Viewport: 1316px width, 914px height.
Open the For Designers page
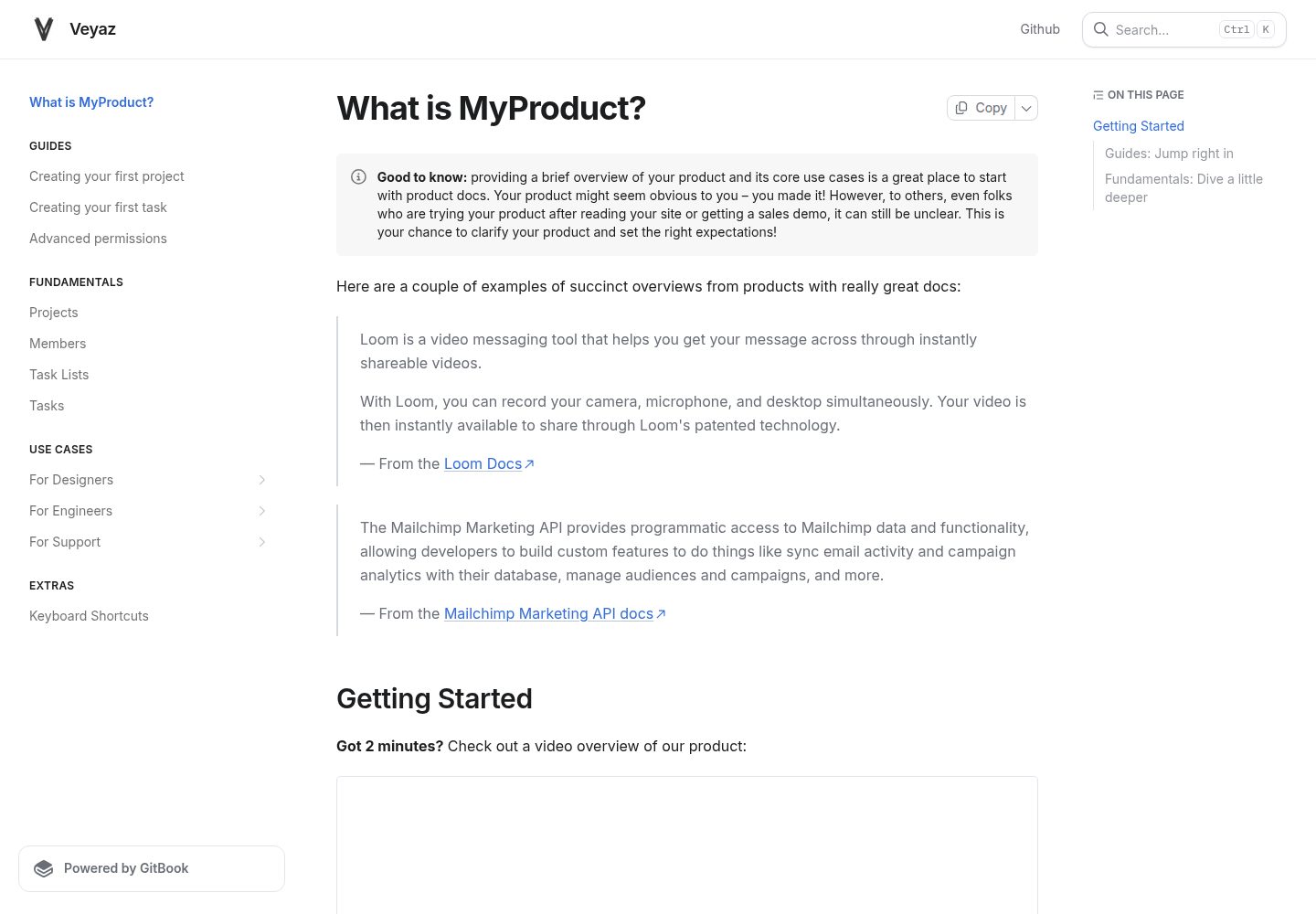click(71, 480)
